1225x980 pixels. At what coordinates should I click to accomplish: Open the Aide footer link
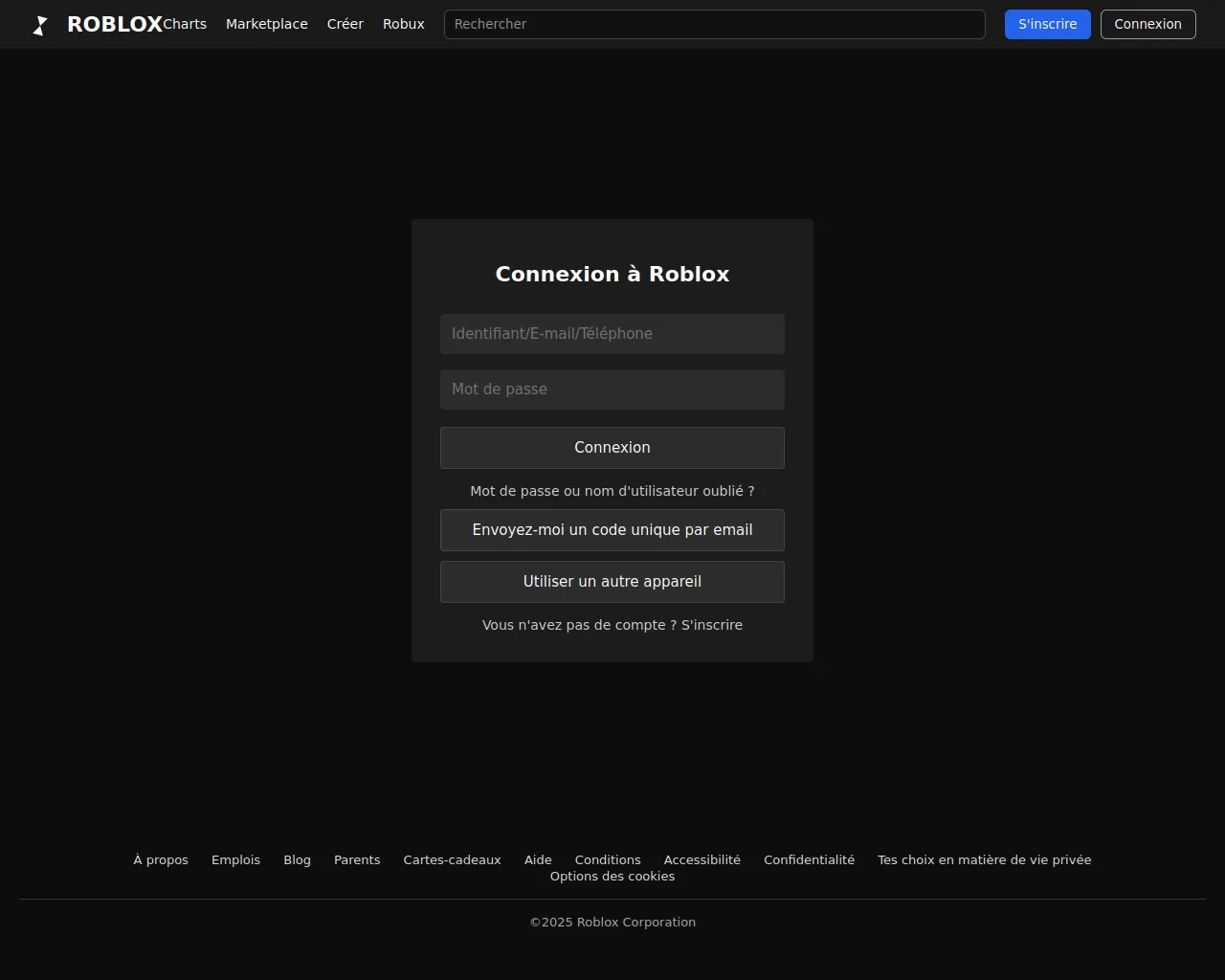pyautogui.click(x=538, y=860)
